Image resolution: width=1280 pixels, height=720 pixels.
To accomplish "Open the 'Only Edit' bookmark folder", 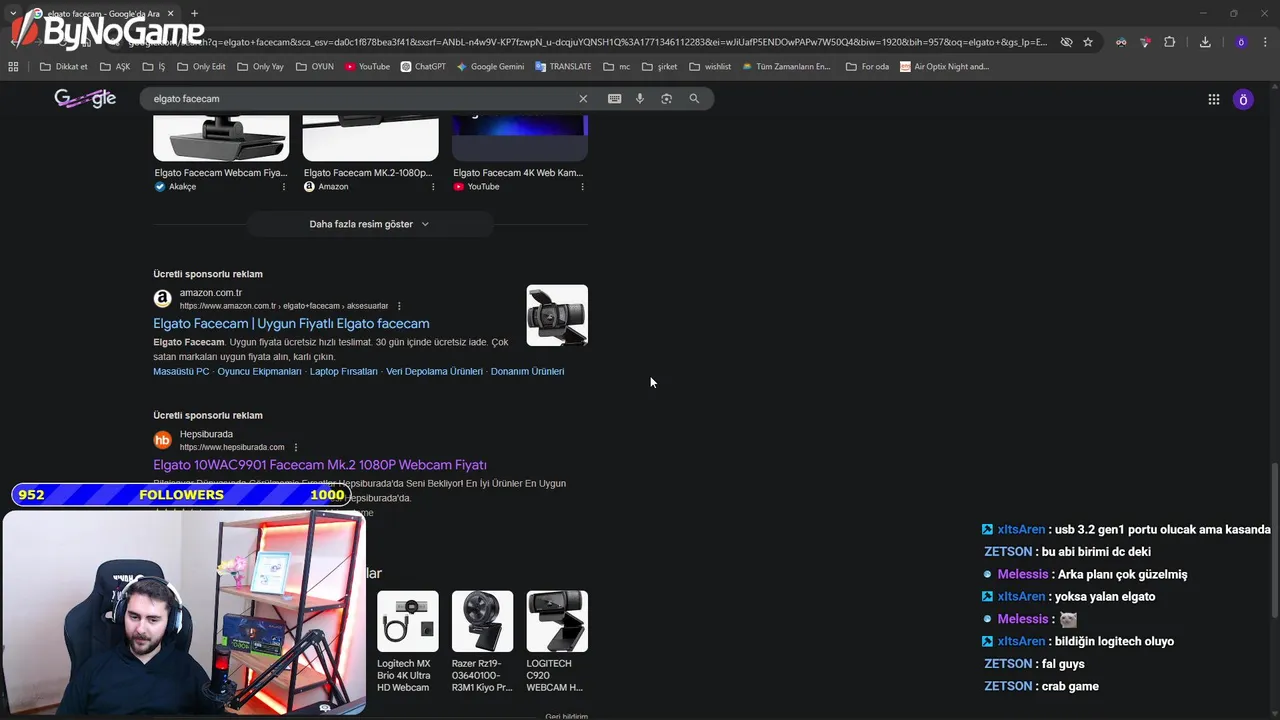I will tap(201, 67).
